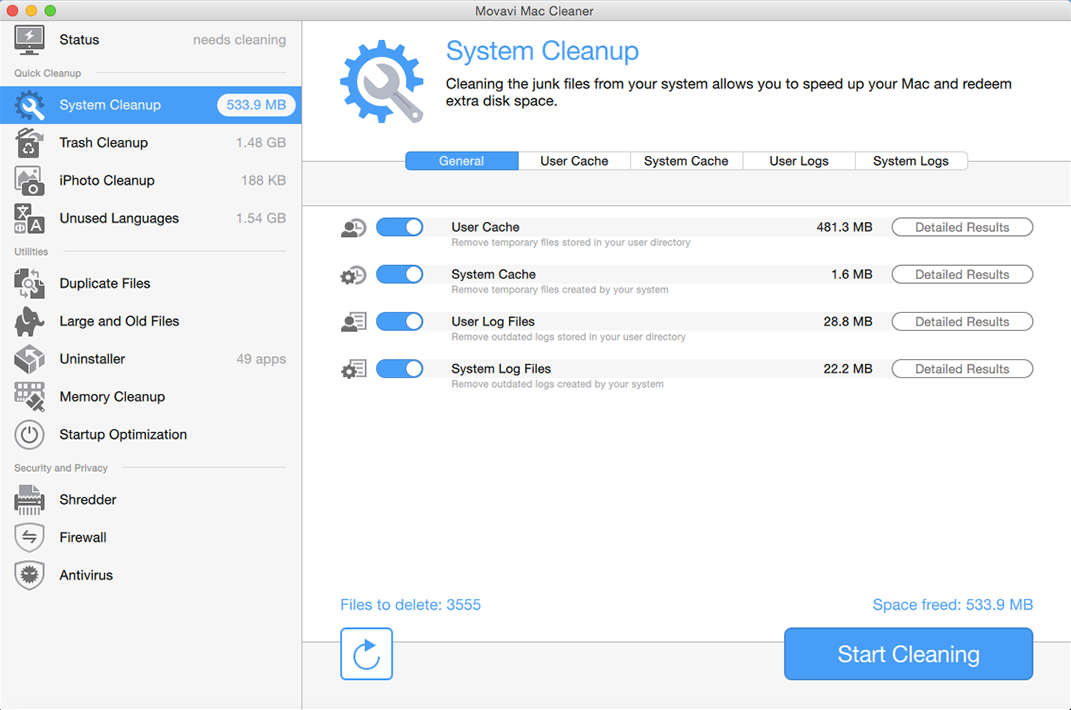Click the Memory Cleanup icon
Image resolution: width=1071 pixels, height=710 pixels.
point(29,397)
